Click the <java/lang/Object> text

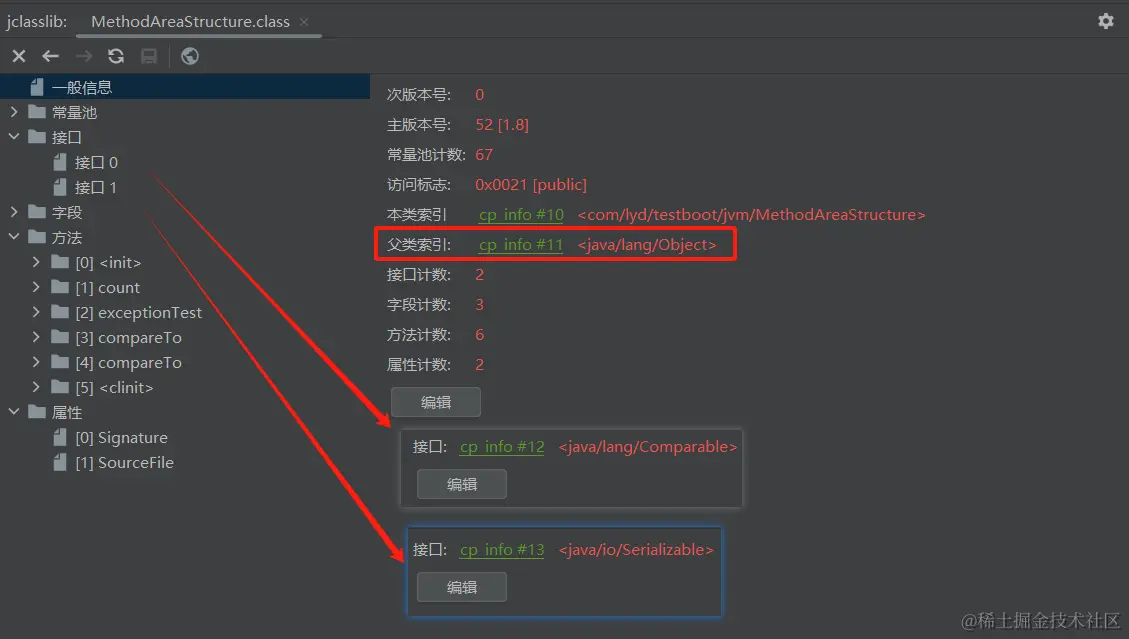[x=647, y=245]
